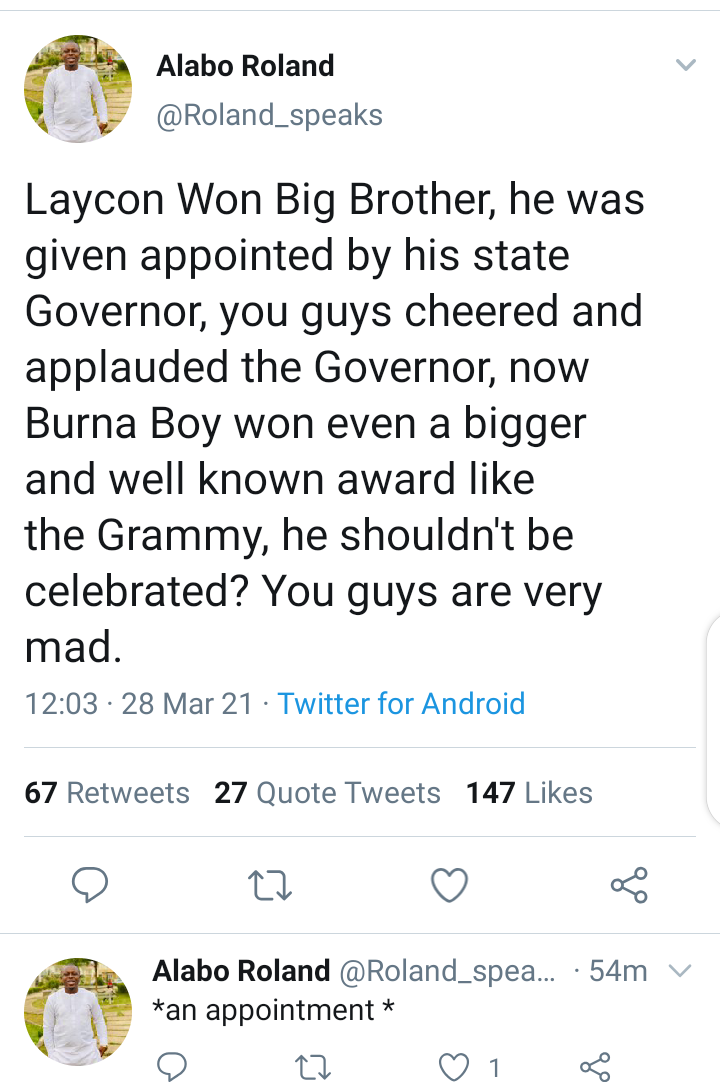This screenshot has height=1082, width=720.
Task: Reply to the 'an appointment' tweet
Action: (x=173, y=1066)
